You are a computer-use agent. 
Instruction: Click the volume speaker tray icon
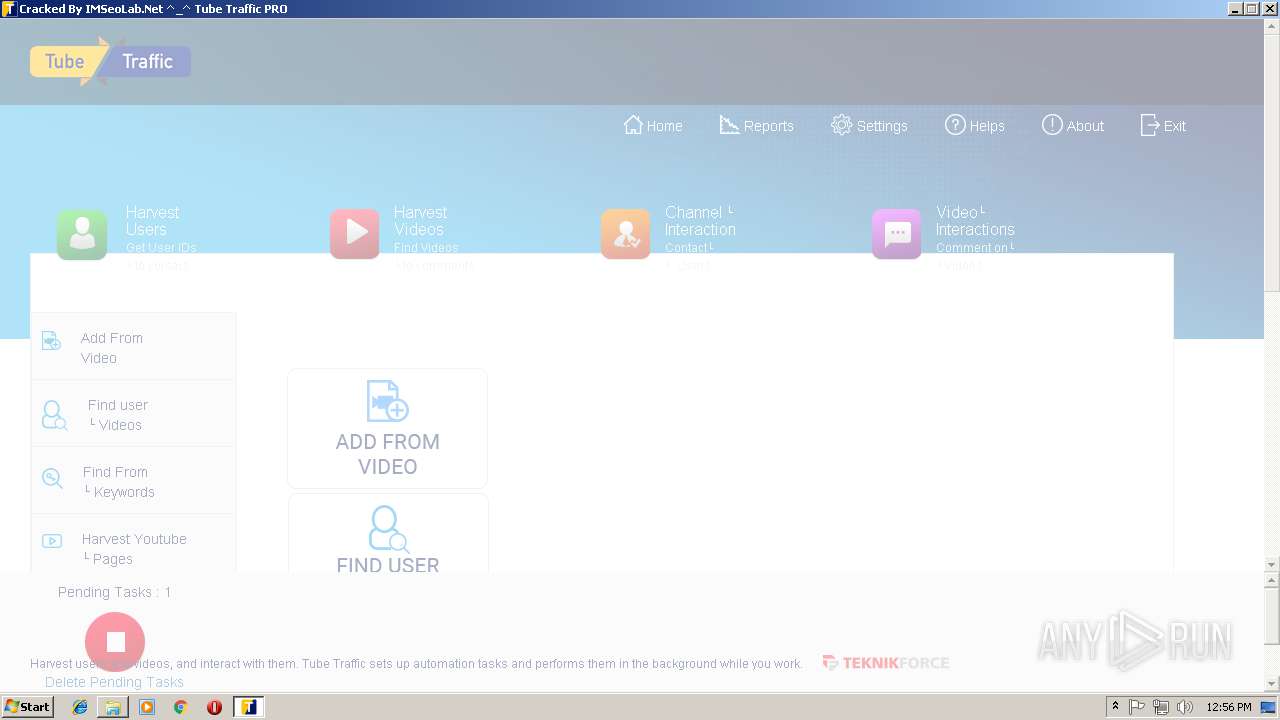point(1185,707)
